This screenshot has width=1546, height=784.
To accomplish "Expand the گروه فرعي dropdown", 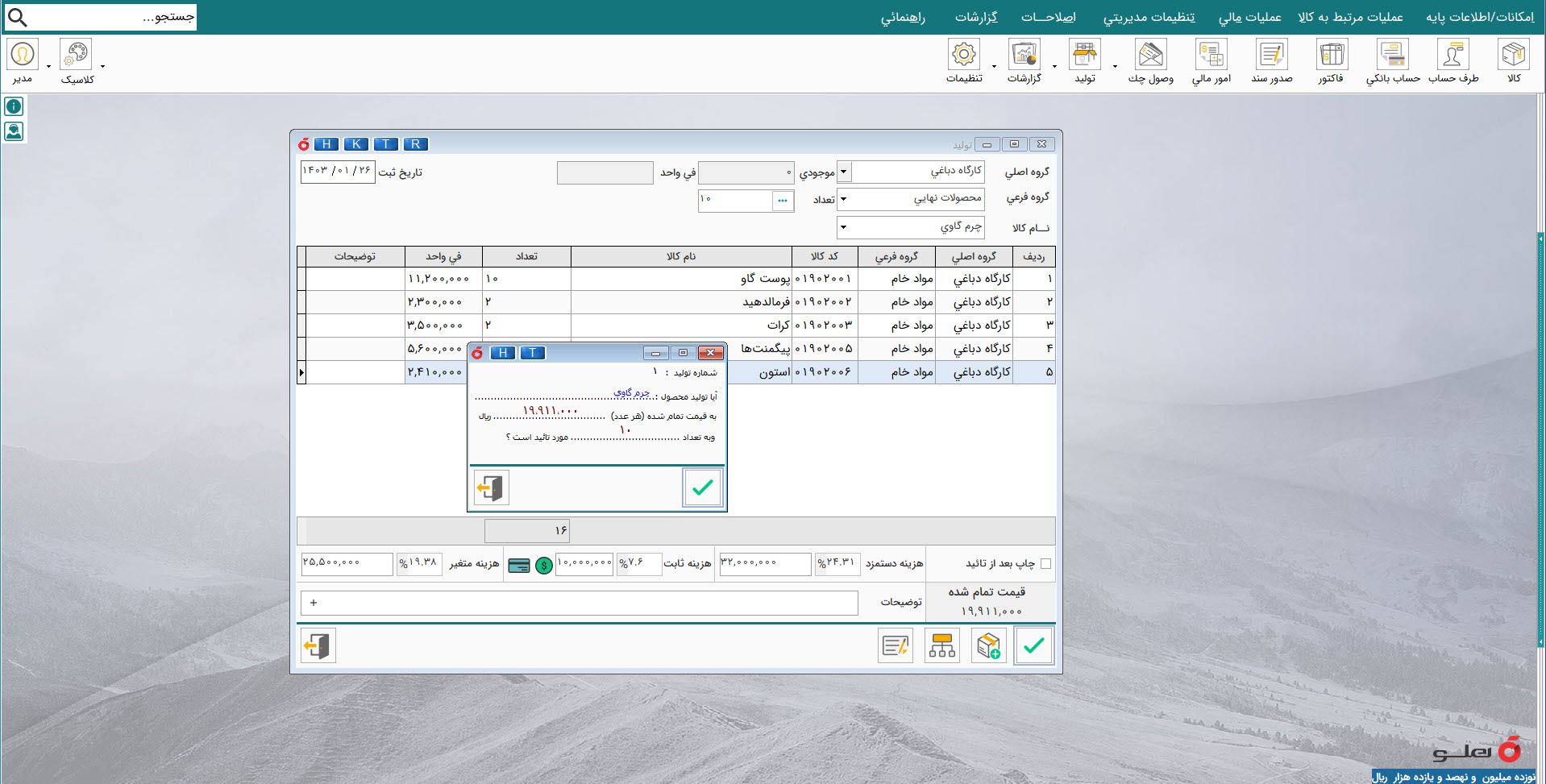I will [x=844, y=199].
